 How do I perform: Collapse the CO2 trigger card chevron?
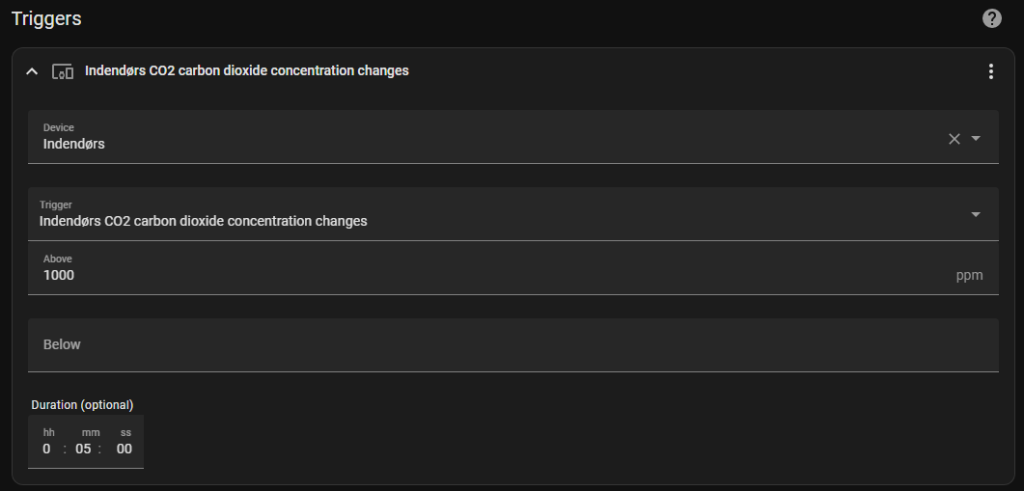click(x=32, y=71)
